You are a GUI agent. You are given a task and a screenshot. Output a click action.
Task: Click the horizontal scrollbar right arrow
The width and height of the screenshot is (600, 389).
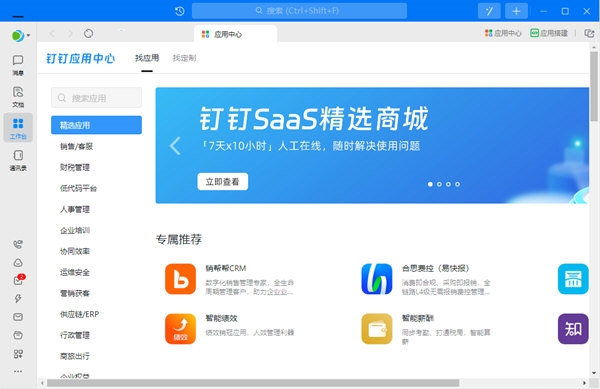(584, 383)
